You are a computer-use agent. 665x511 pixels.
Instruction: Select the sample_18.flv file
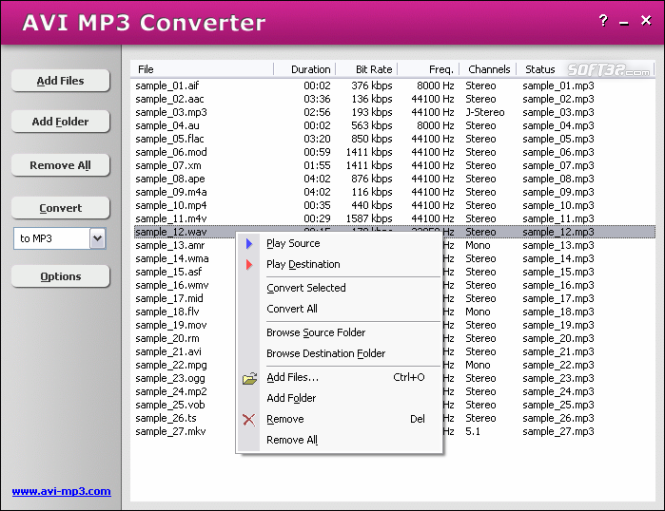(167, 312)
